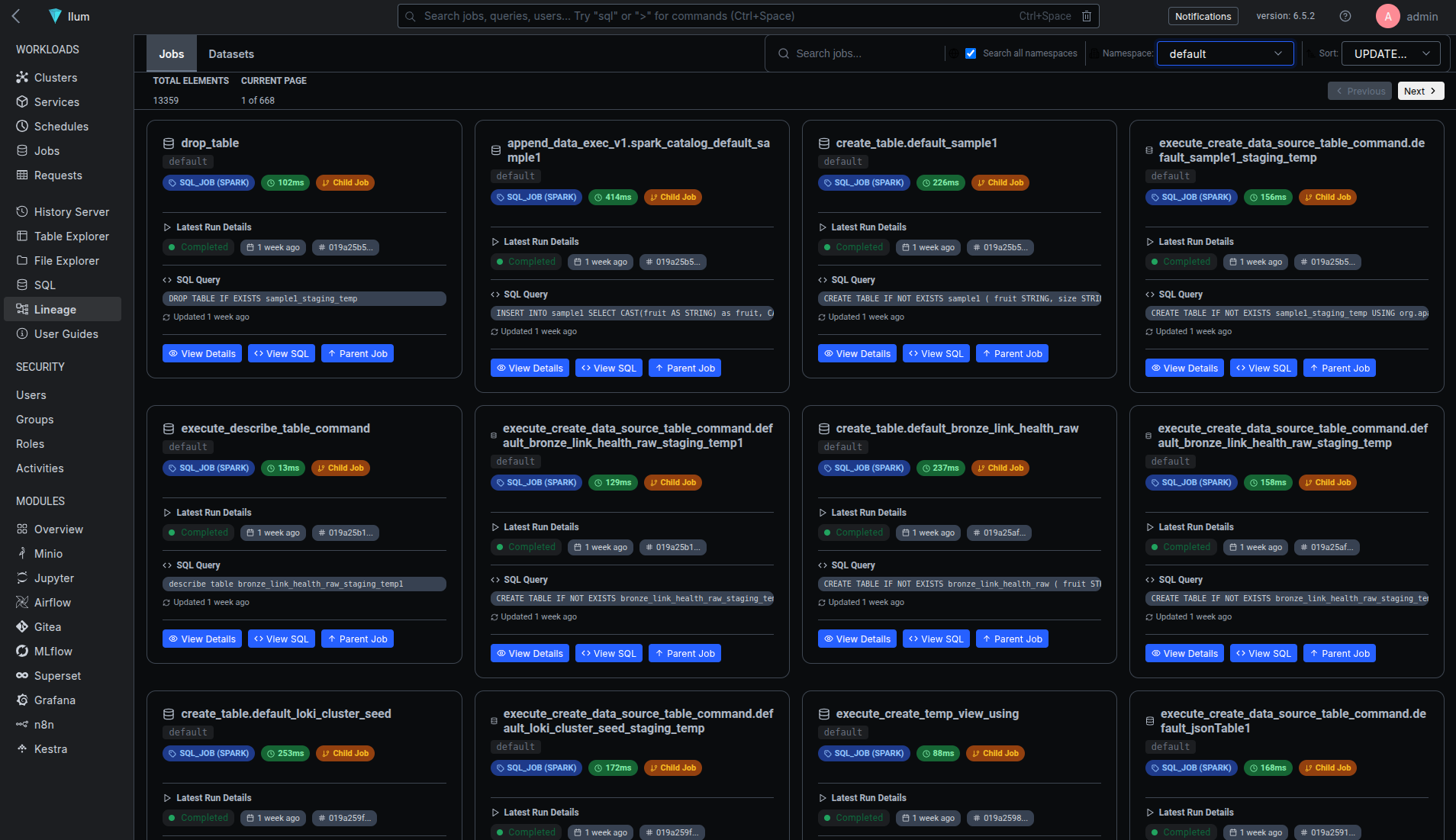Image resolution: width=1456 pixels, height=840 pixels.
Task: Open Grafana module in sidebar
Action: [x=54, y=700]
